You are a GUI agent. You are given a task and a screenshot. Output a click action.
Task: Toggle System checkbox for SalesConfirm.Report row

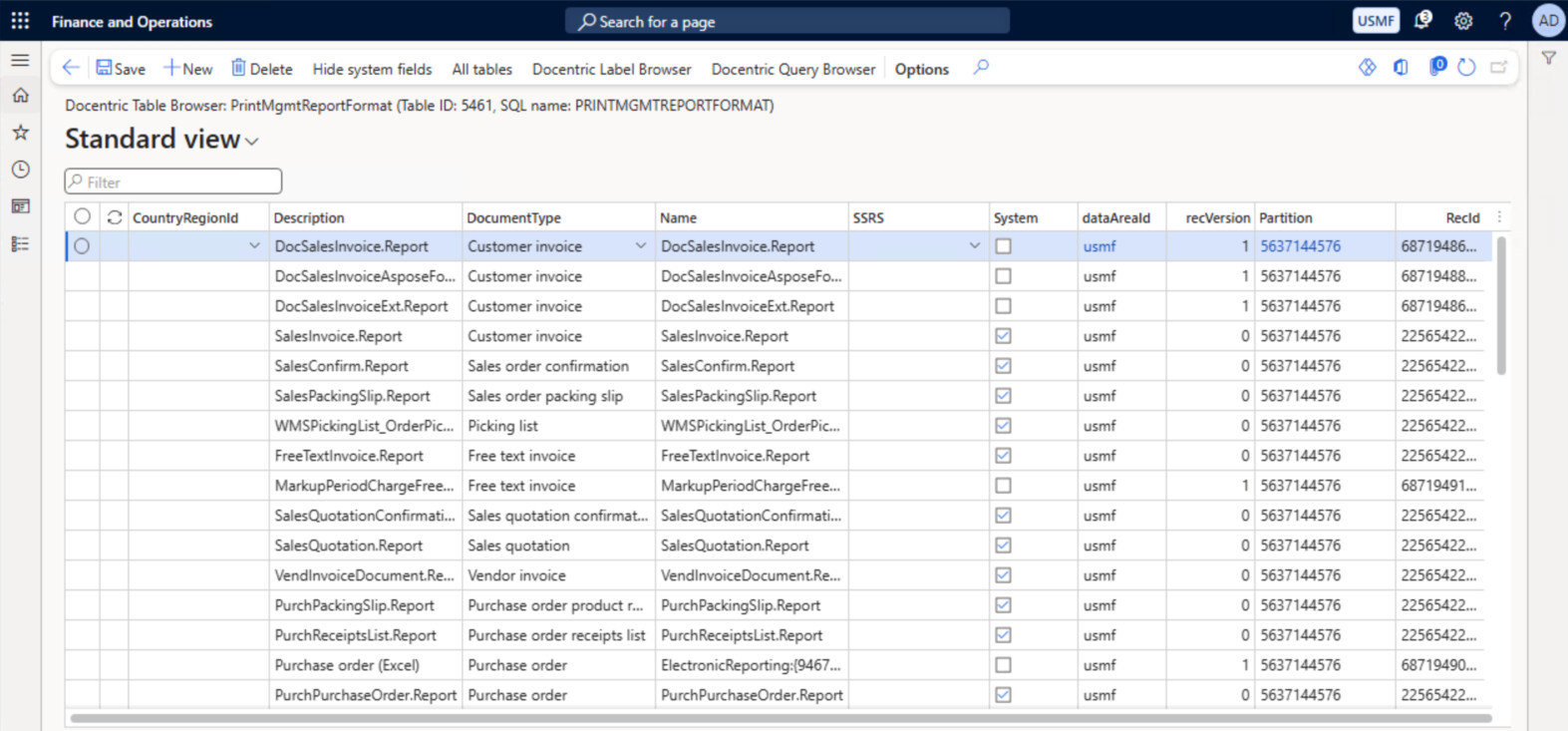click(1003, 366)
